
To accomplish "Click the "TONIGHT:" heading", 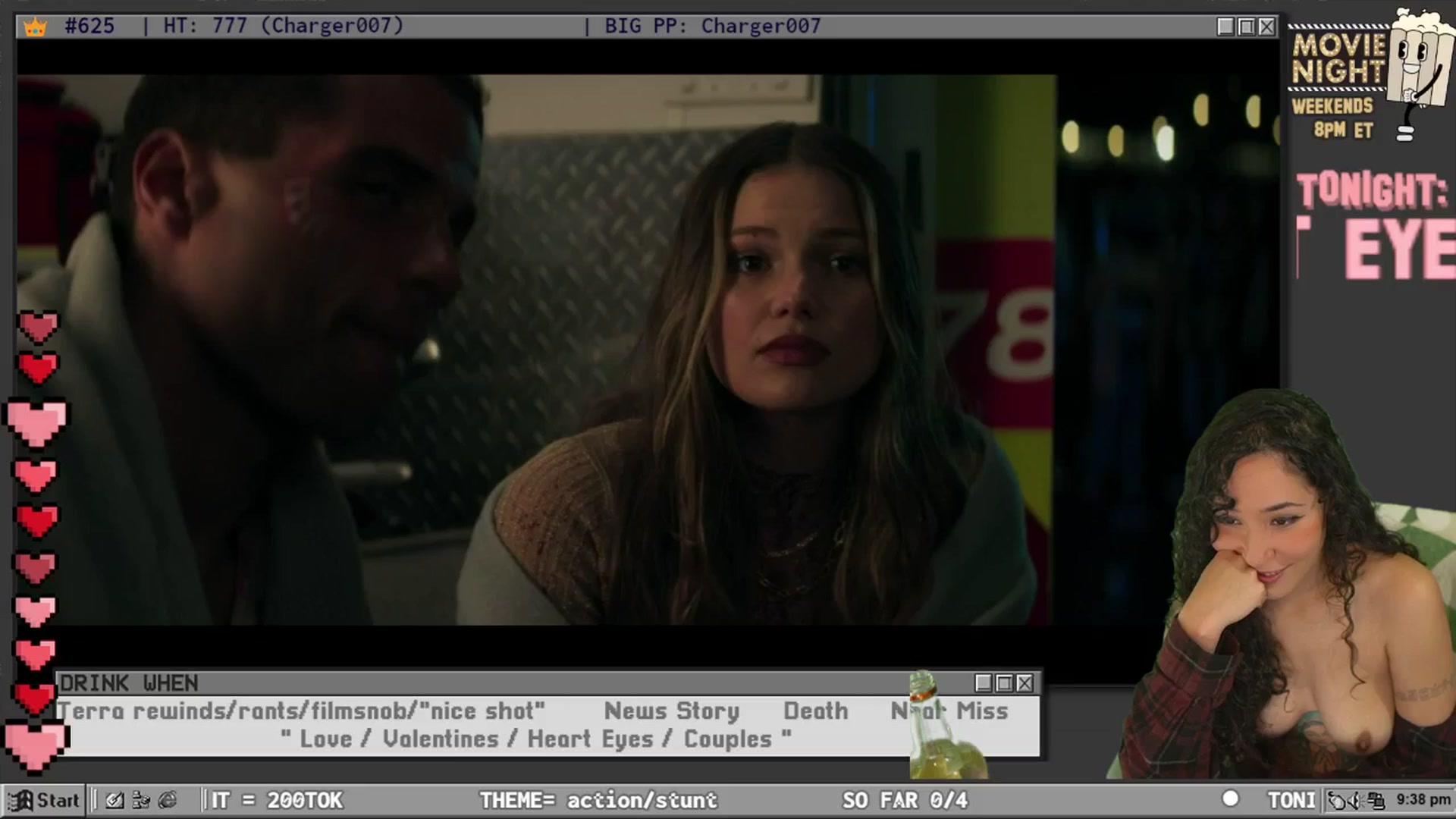I will point(1372,190).
